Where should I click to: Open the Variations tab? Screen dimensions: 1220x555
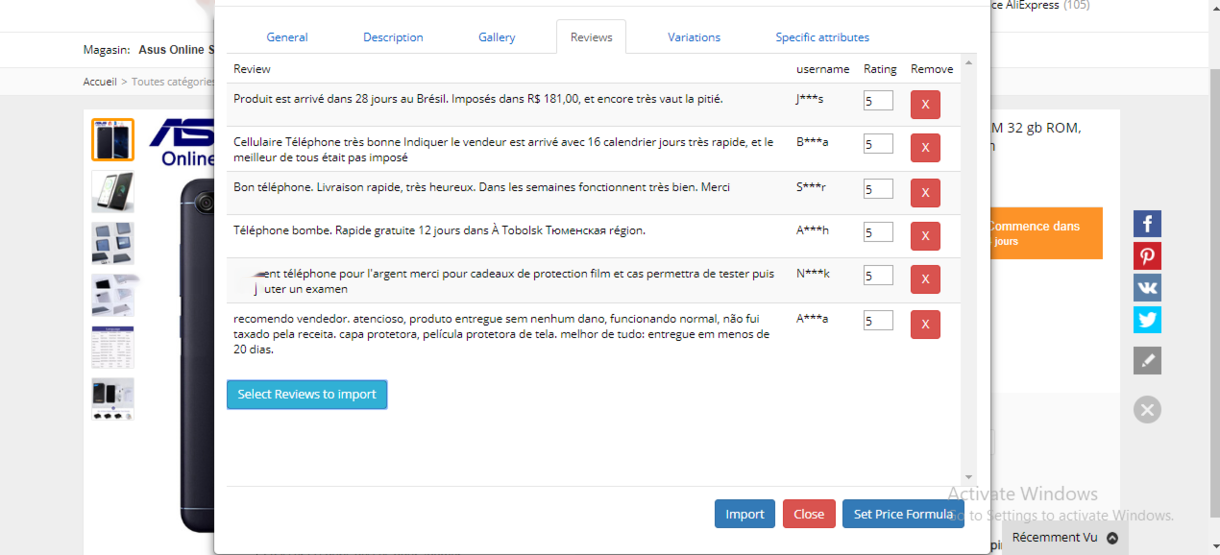pyautogui.click(x=694, y=37)
